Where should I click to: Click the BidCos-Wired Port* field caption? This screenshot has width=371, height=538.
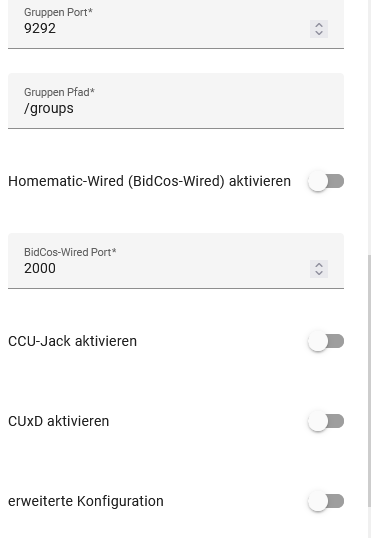[70, 252]
